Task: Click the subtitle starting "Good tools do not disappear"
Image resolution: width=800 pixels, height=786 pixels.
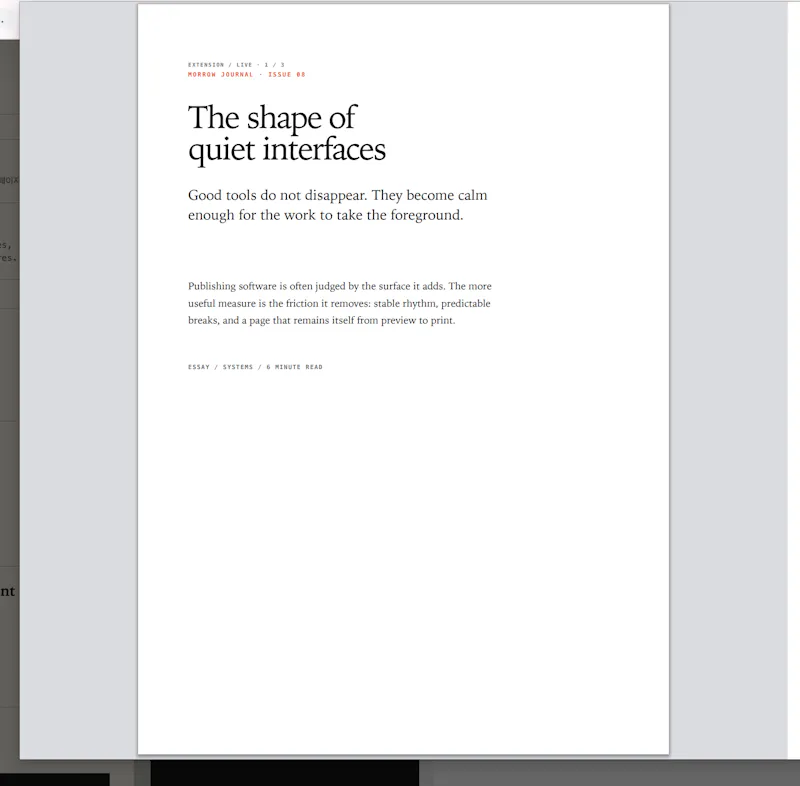Action: pyautogui.click(x=337, y=205)
